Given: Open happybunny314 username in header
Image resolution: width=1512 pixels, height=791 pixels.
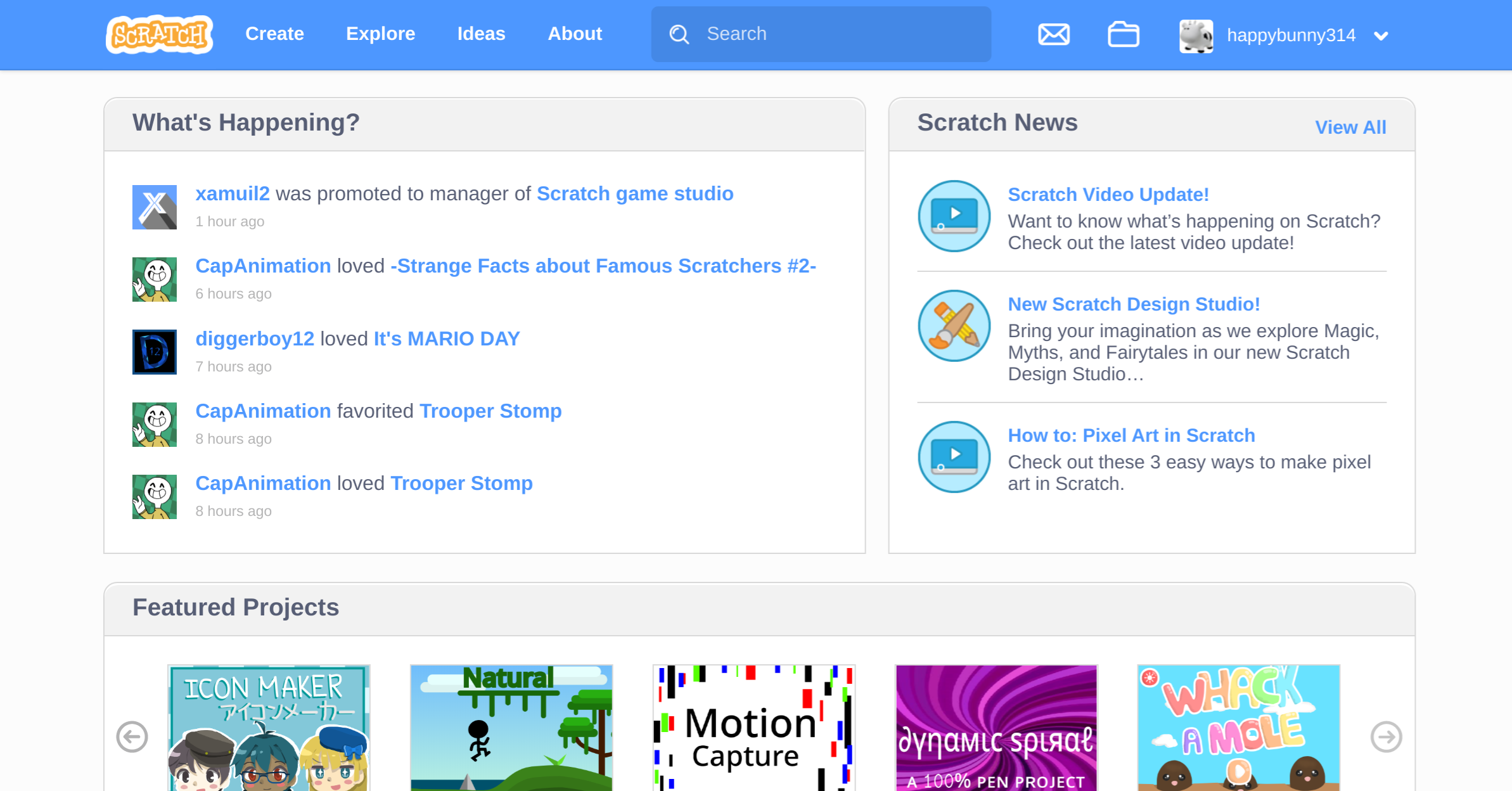Looking at the screenshot, I should click(1291, 35).
